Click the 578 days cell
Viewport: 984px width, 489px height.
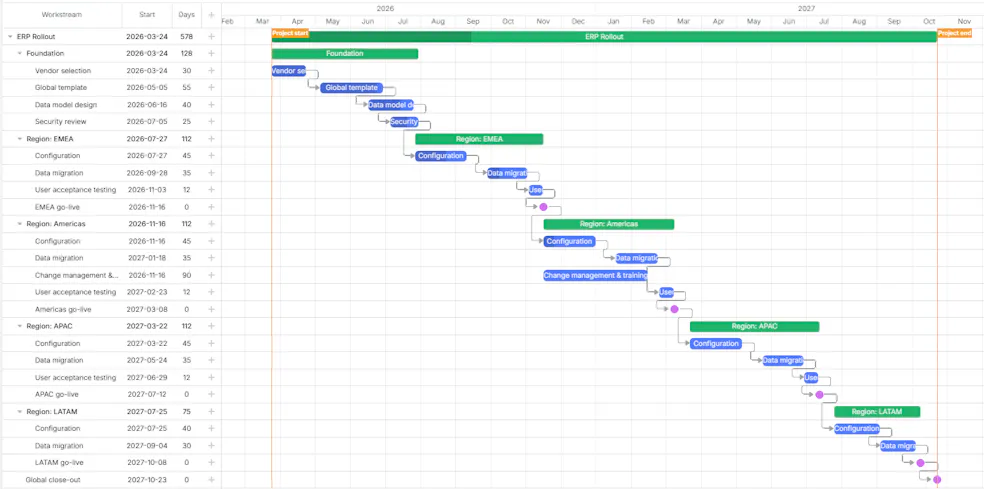(186, 36)
